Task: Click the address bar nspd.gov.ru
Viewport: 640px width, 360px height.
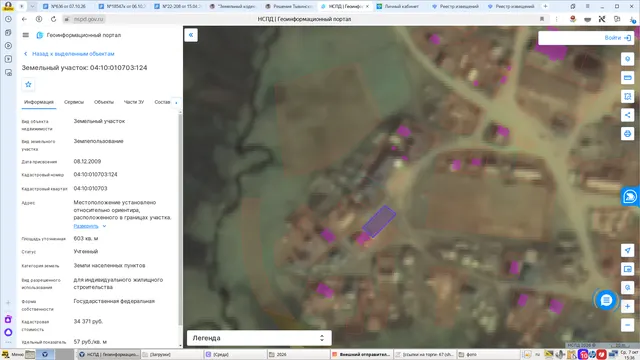Action: [89, 19]
